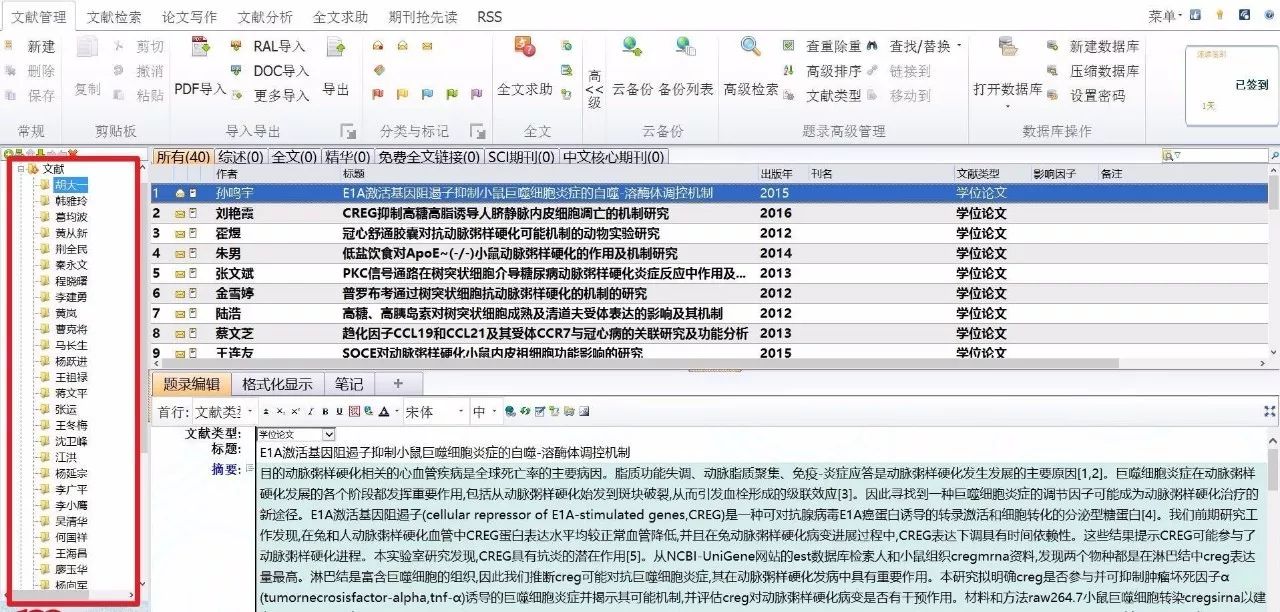1280x612 pixels.
Task: Click the 导出 export icon
Action: coord(336,47)
